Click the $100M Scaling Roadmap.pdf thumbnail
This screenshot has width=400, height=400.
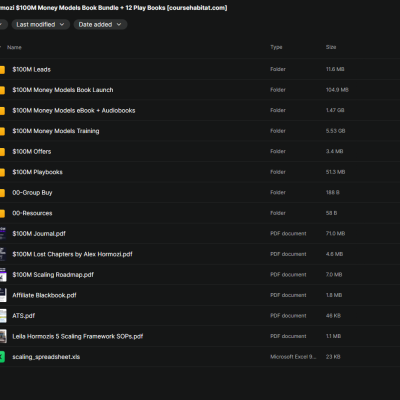point(3,275)
